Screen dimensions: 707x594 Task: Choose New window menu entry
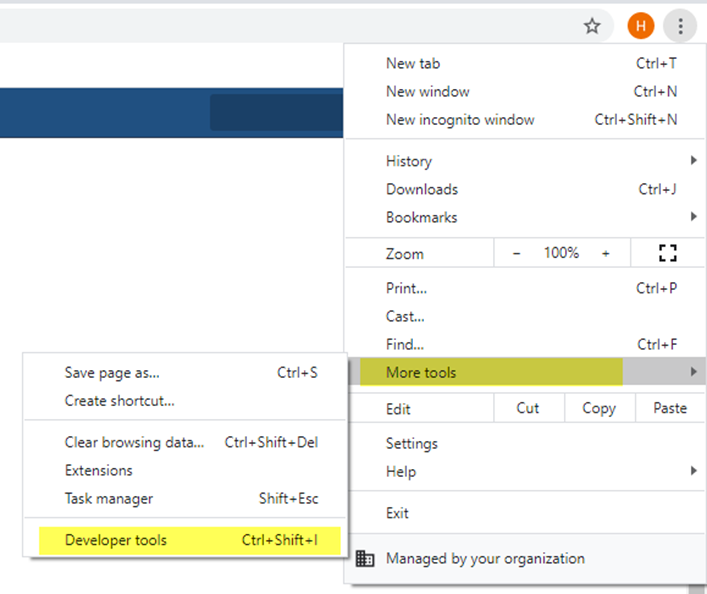(525, 92)
